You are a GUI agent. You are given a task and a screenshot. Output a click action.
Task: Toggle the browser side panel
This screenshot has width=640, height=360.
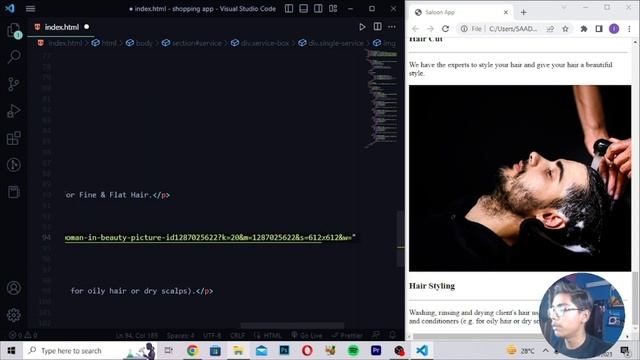(599, 29)
